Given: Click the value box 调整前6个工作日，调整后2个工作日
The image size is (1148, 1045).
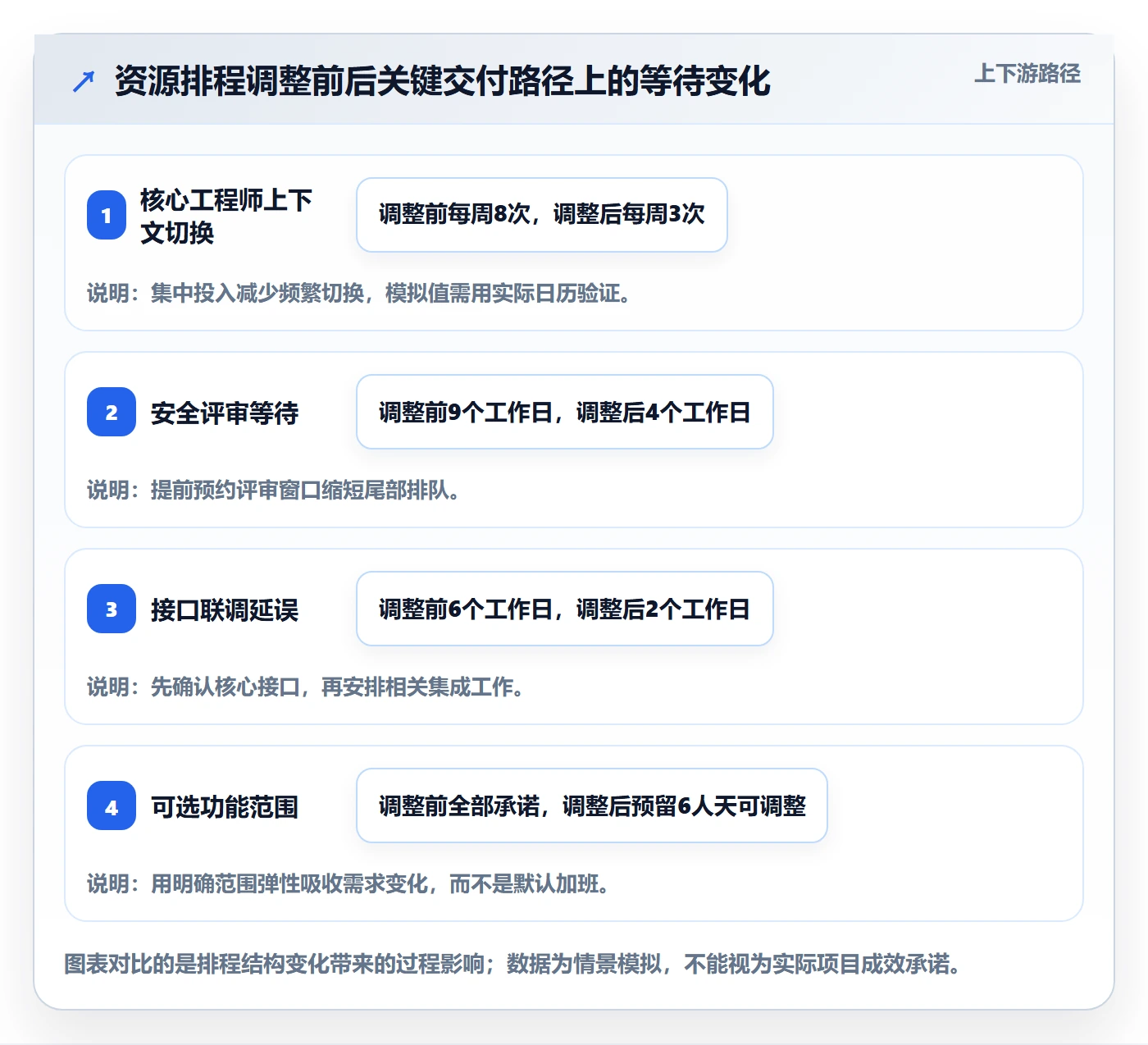Looking at the screenshot, I should tap(565, 609).
